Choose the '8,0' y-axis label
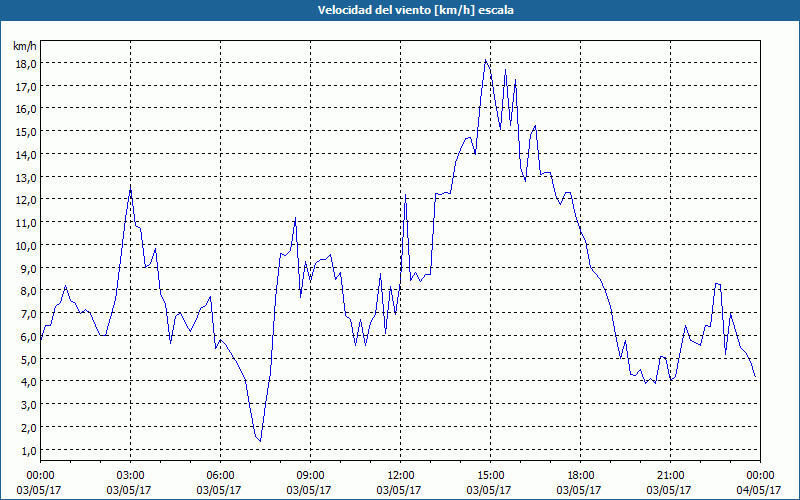Viewport: 800px width, 500px height. (x=29, y=291)
